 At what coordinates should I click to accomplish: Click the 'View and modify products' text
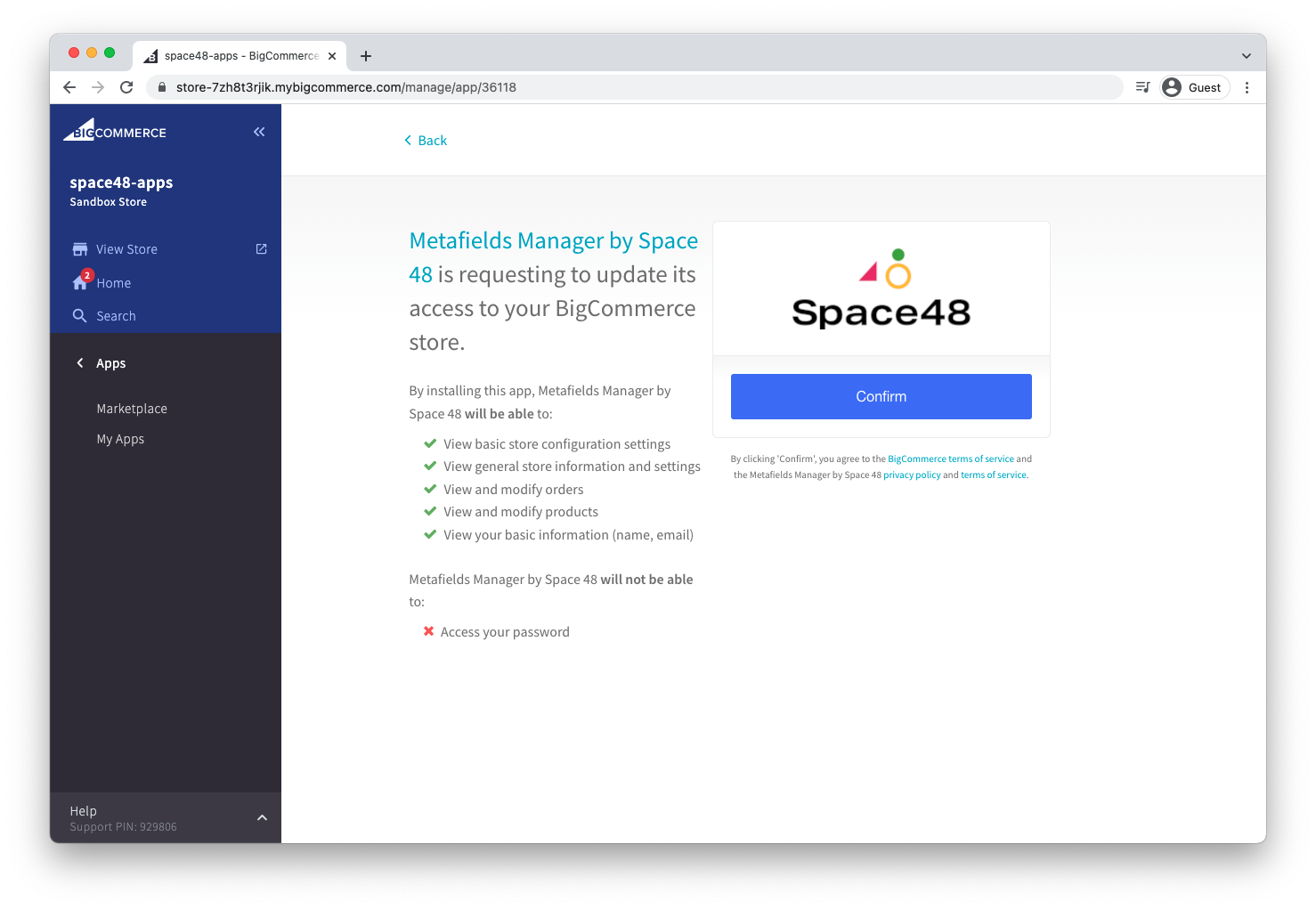(x=521, y=512)
